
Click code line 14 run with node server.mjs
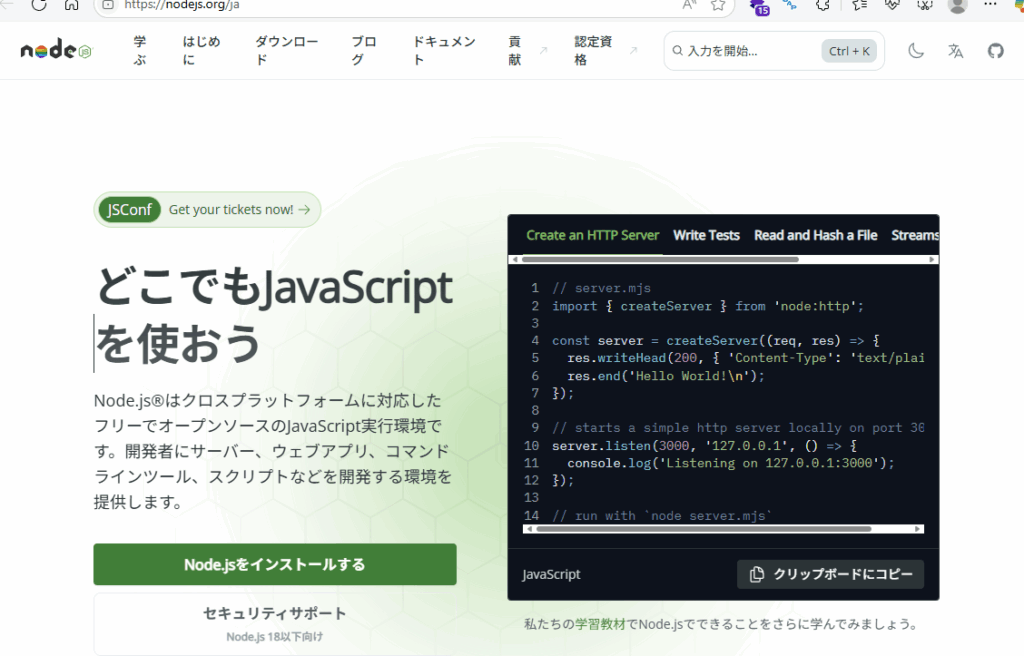[x=661, y=516]
